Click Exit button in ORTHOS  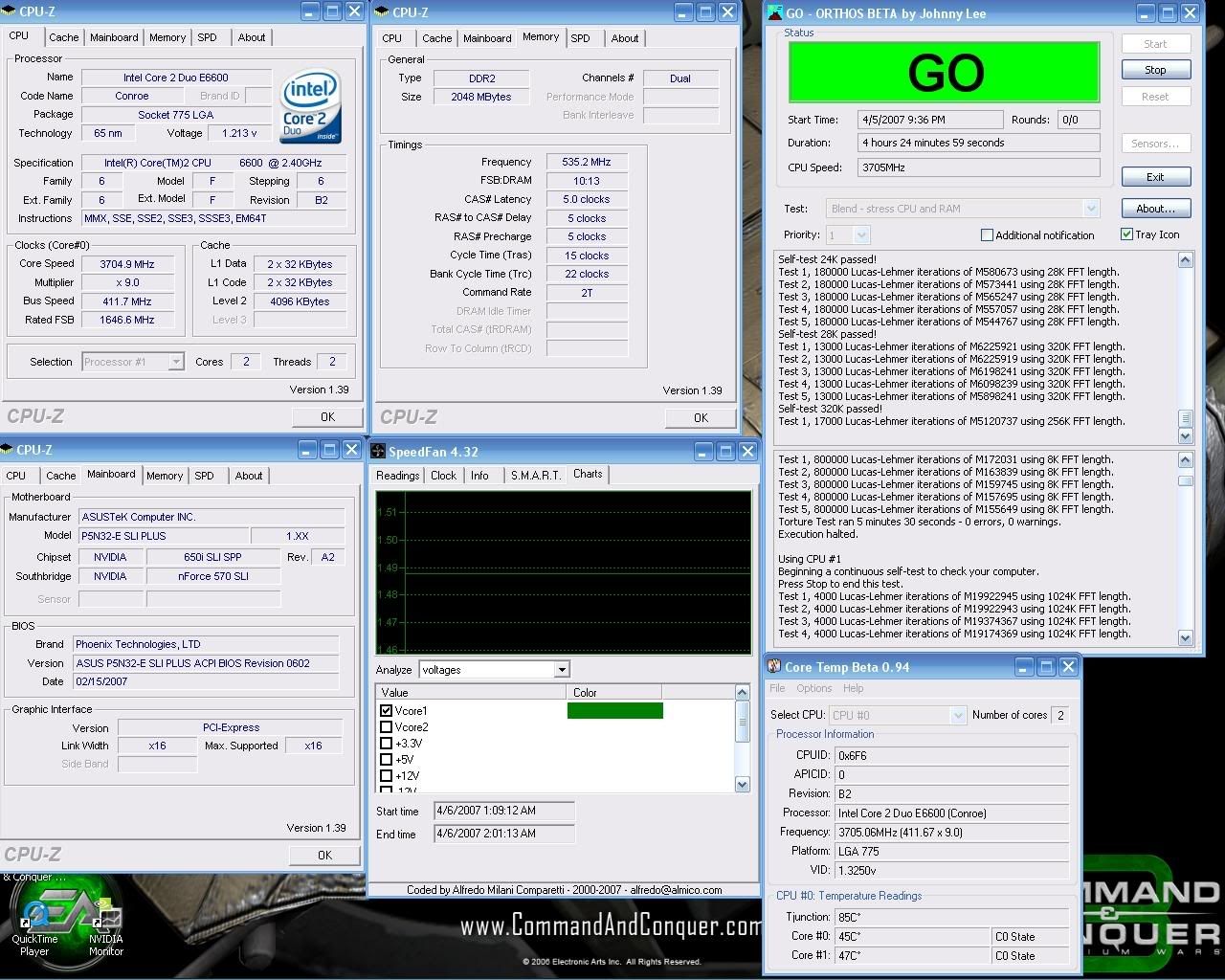[1155, 177]
